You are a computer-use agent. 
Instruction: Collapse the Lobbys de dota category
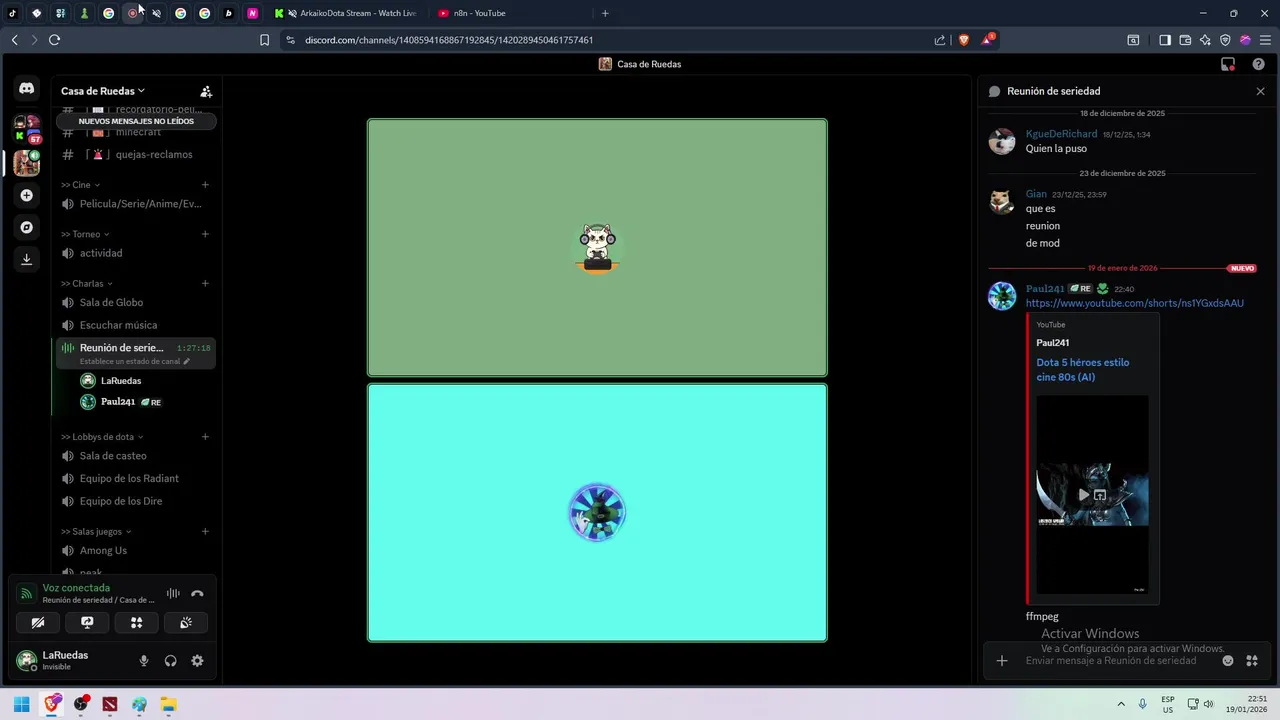pos(102,437)
